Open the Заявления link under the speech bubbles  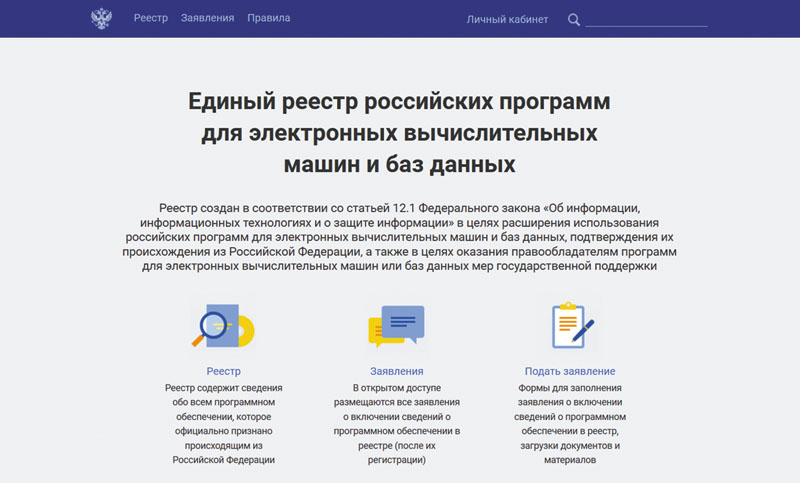tap(396, 371)
